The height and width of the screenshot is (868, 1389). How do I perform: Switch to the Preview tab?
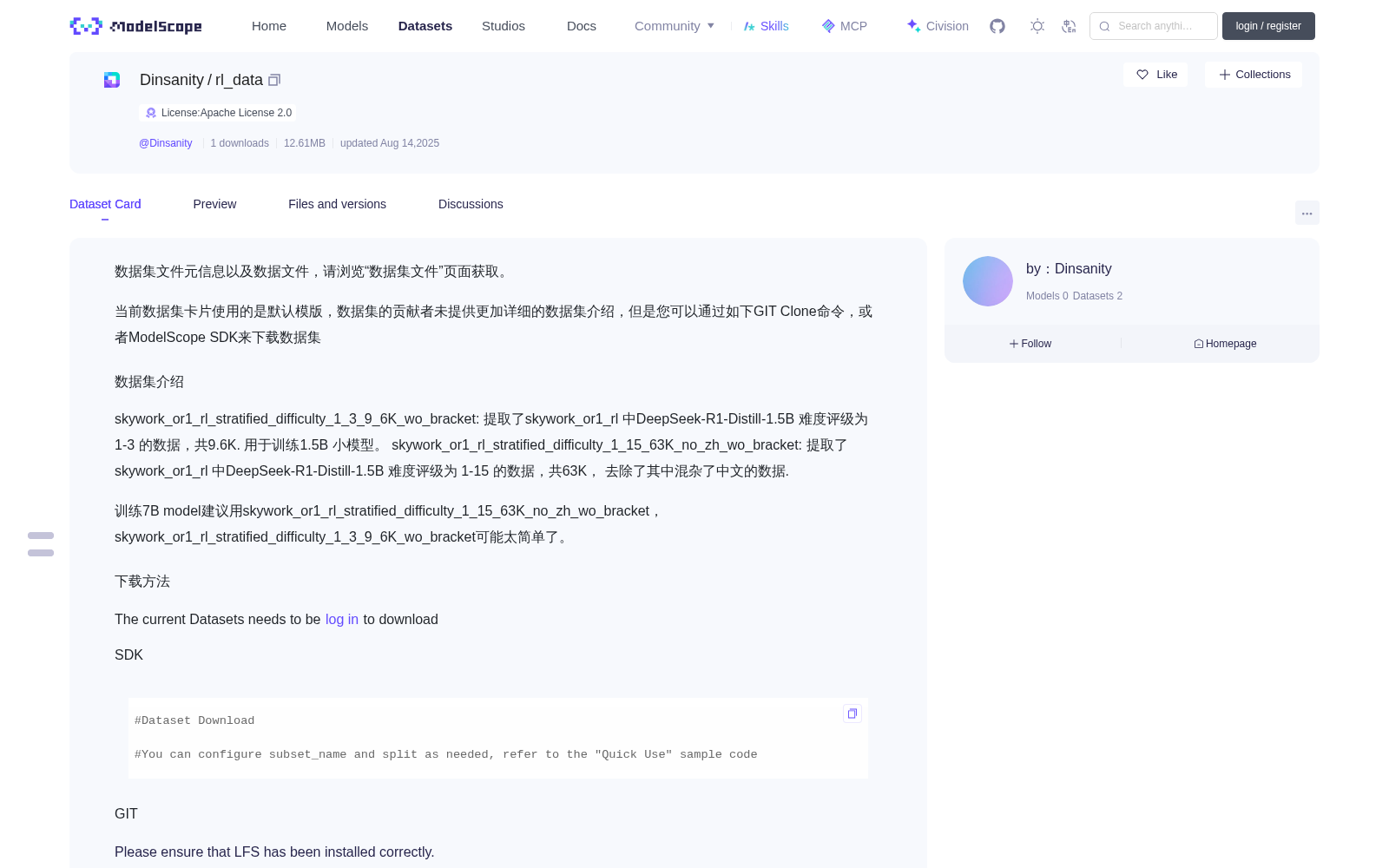pyautogui.click(x=214, y=204)
